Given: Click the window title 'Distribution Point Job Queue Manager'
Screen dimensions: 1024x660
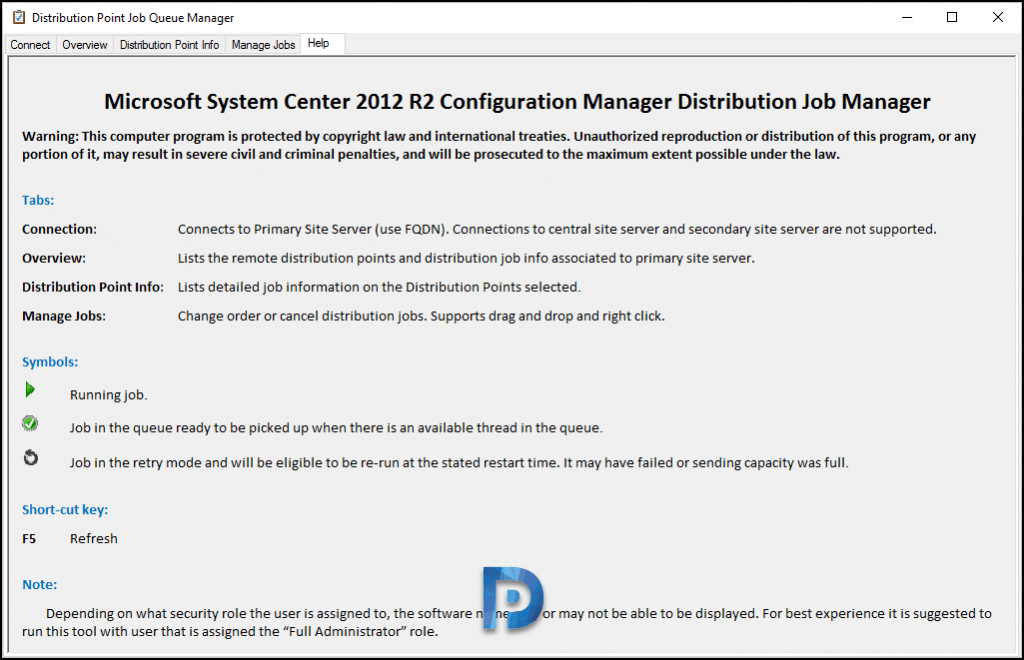Looking at the screenshot, I should 133,18.
